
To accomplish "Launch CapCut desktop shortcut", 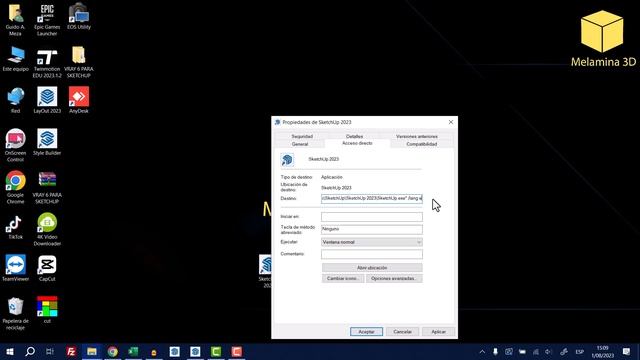I will tap(47, 268).
